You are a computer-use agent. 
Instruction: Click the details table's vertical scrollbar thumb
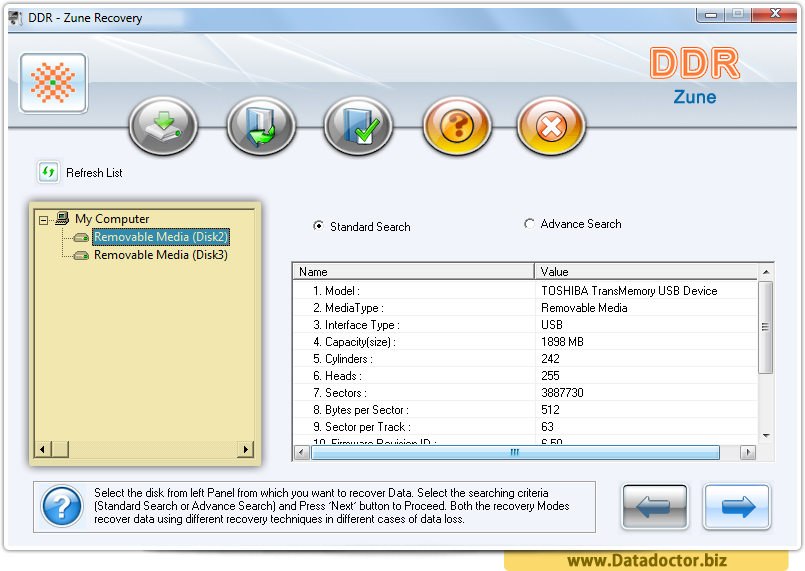coord(765,327)
